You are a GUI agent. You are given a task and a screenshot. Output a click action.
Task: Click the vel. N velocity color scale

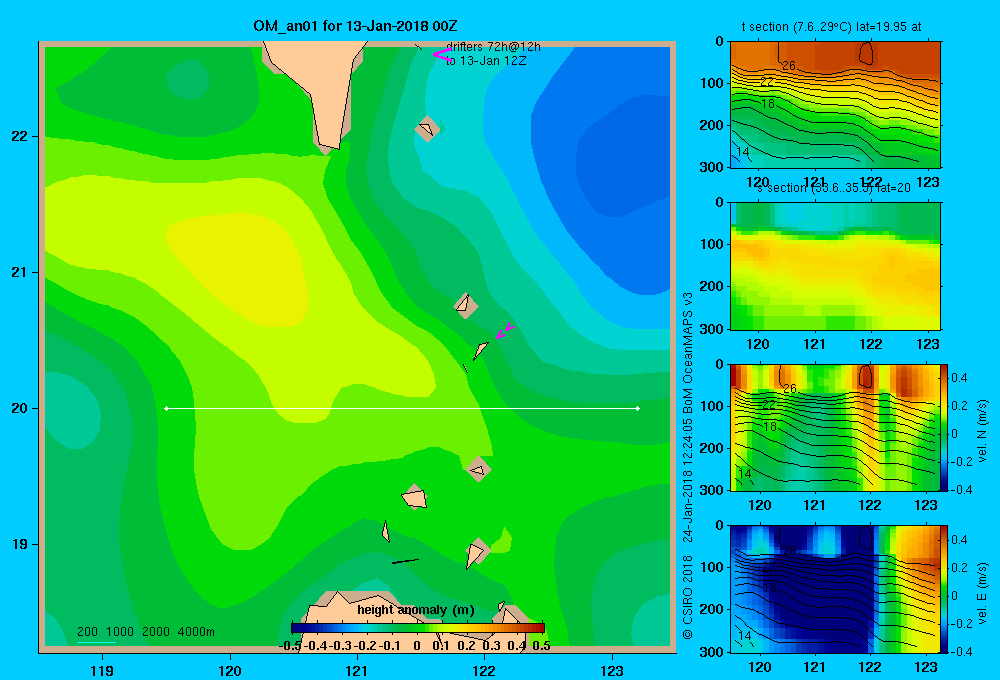945,427
